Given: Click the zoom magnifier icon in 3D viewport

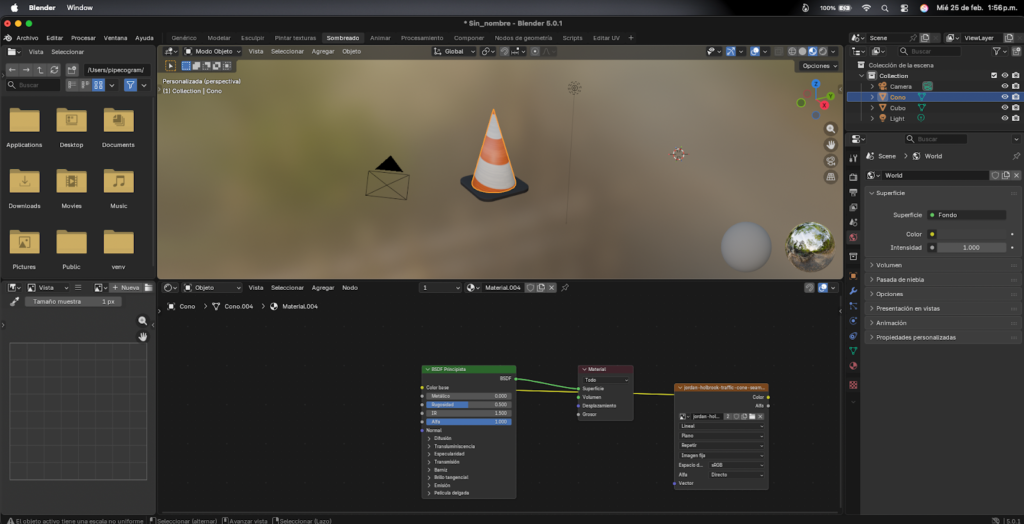Looking at the screenshot, I should pos(830,129).
